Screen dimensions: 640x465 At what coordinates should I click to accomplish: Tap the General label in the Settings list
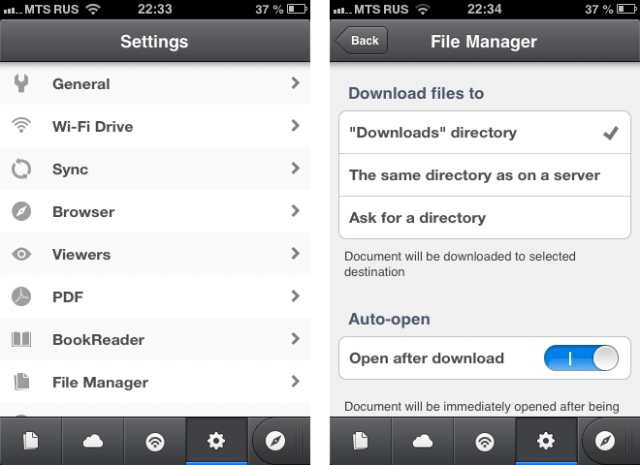point(81,84)
